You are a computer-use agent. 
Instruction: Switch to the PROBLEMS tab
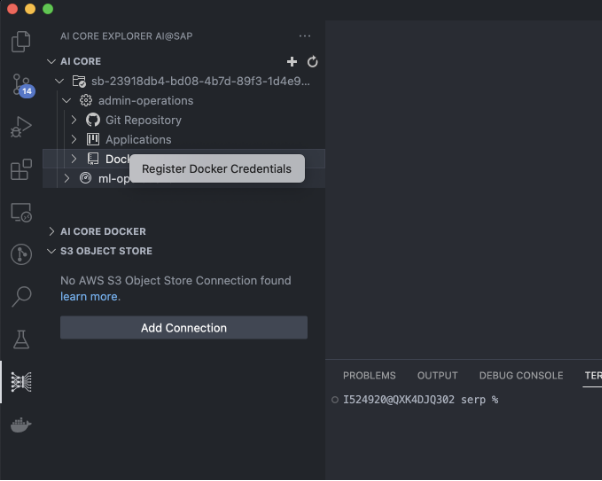point(369,375)
